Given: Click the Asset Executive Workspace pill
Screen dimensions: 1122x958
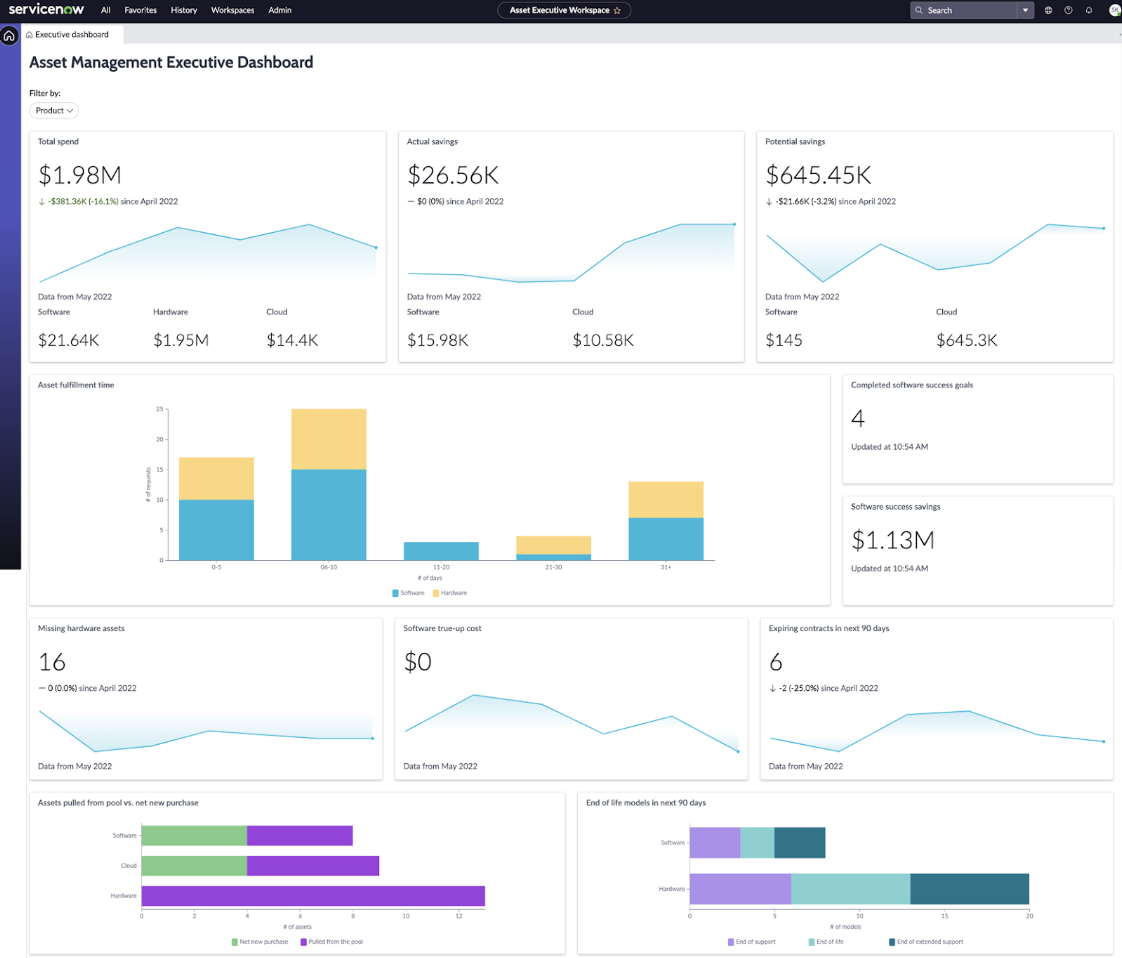Looking at the screenshot, I should [564, 10].
